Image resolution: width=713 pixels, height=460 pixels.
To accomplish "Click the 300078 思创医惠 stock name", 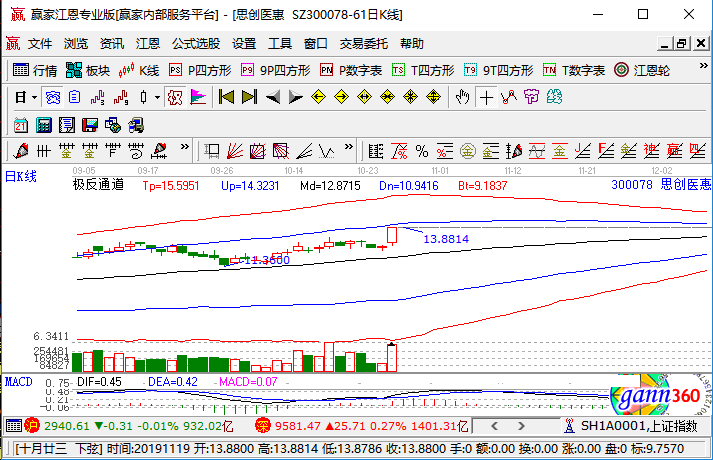I will 661,185.
